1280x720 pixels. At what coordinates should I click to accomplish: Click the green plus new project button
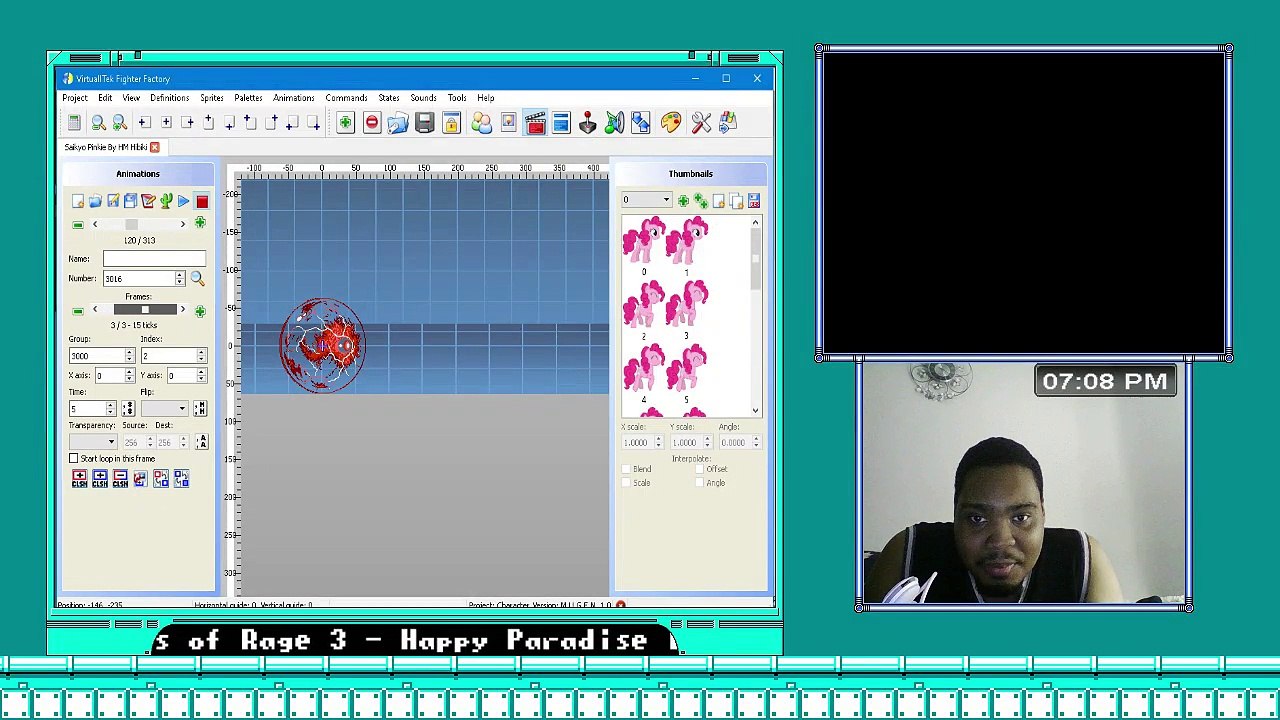(x=345, y=122)
